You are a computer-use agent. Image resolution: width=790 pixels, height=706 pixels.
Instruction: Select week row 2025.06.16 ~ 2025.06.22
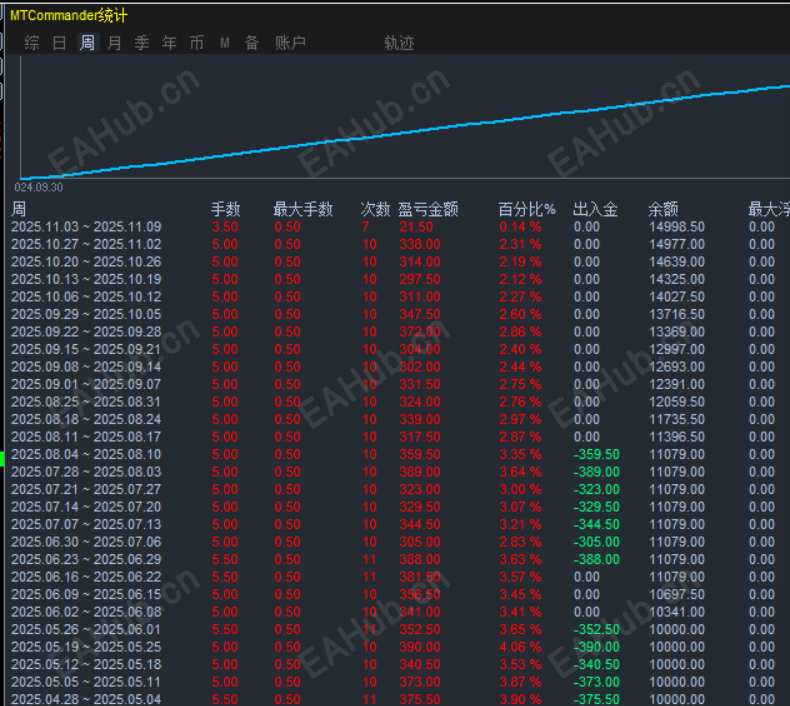click(x=398, y=577)
